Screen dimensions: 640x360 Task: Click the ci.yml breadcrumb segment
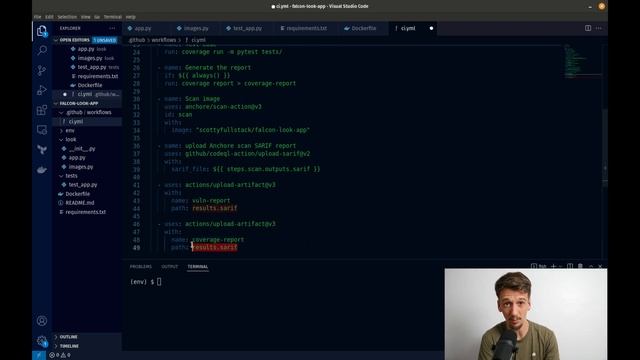[198, 40]
